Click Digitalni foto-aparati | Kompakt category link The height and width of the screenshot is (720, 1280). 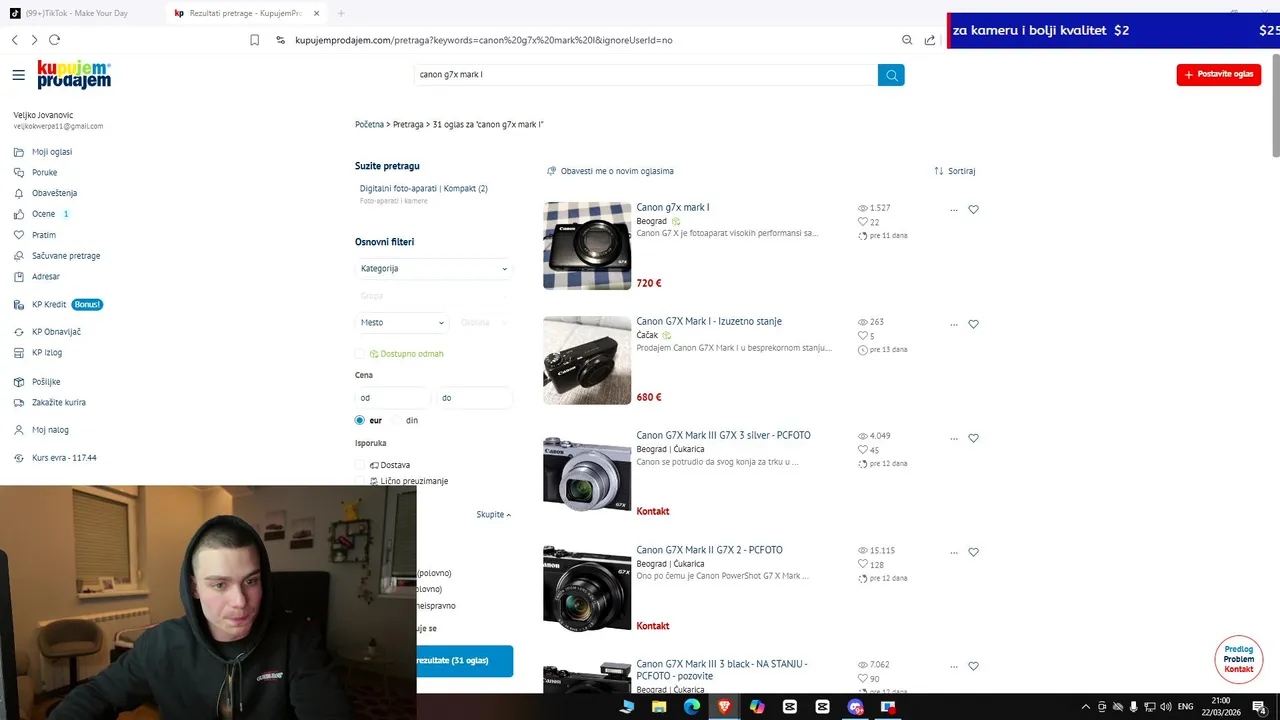pos(424,189)
